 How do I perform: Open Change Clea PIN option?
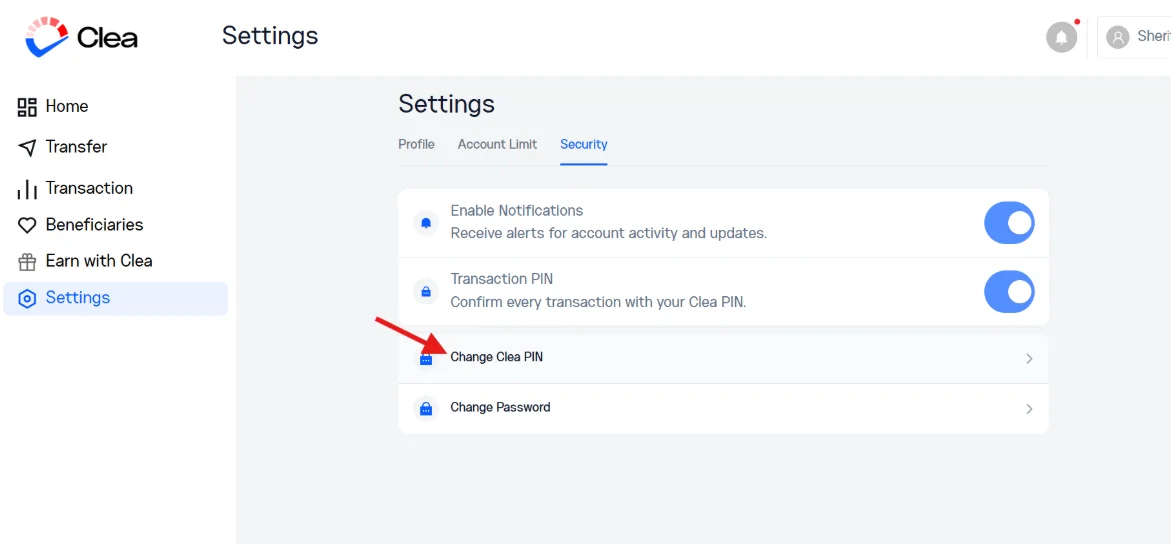click(x=723, y=359)
